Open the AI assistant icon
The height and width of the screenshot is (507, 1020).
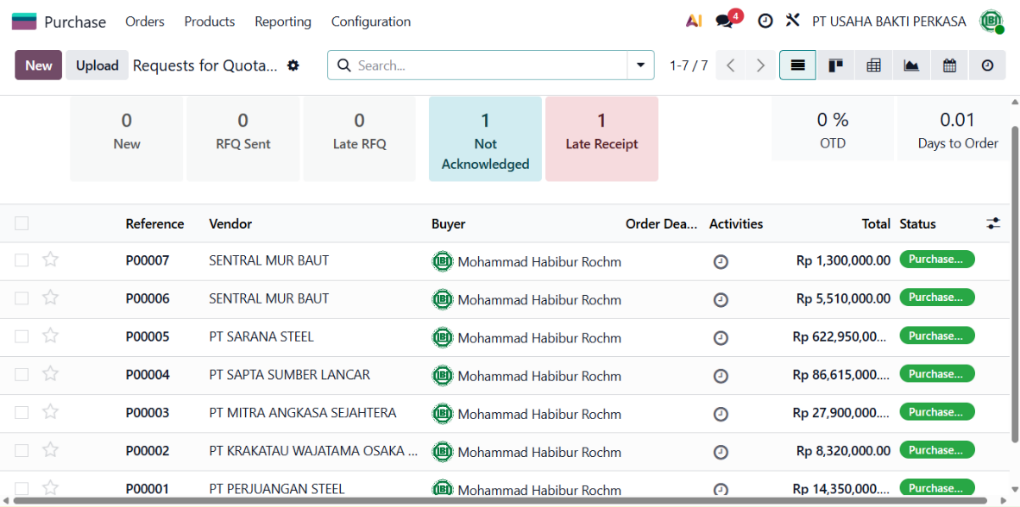click(x=694, y=21)
